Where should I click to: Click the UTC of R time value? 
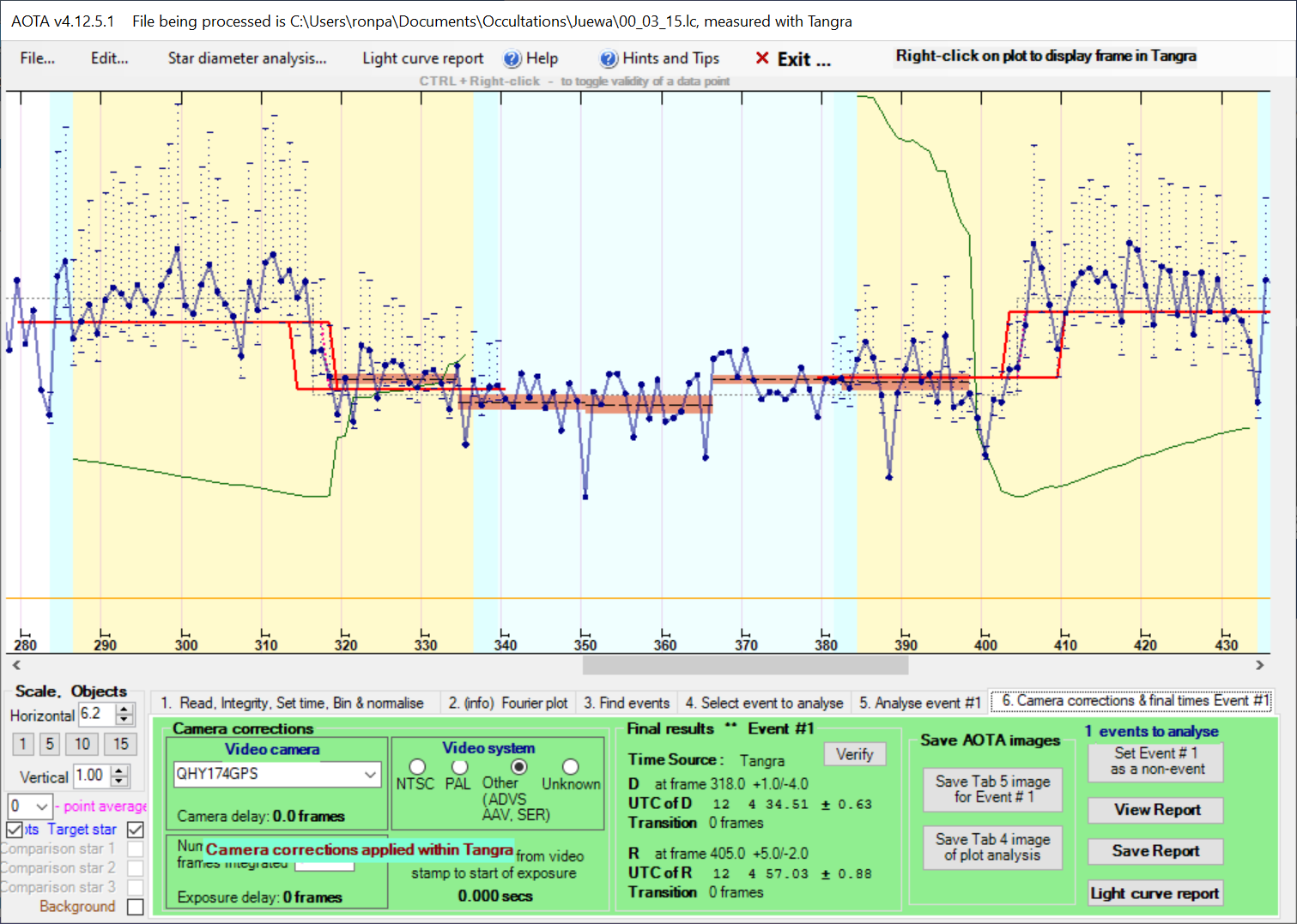pos(792,873)
